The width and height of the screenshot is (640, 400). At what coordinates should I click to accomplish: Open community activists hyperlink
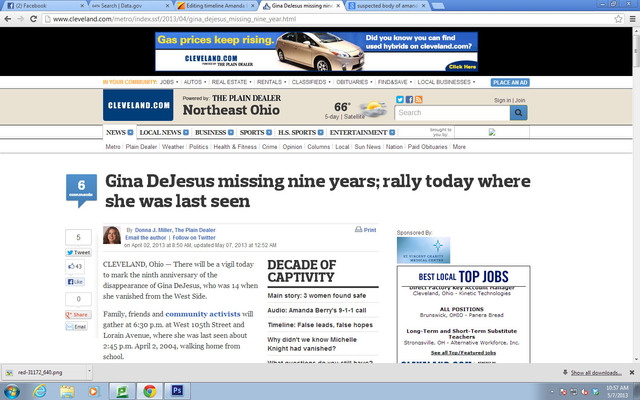click(202, 314)
